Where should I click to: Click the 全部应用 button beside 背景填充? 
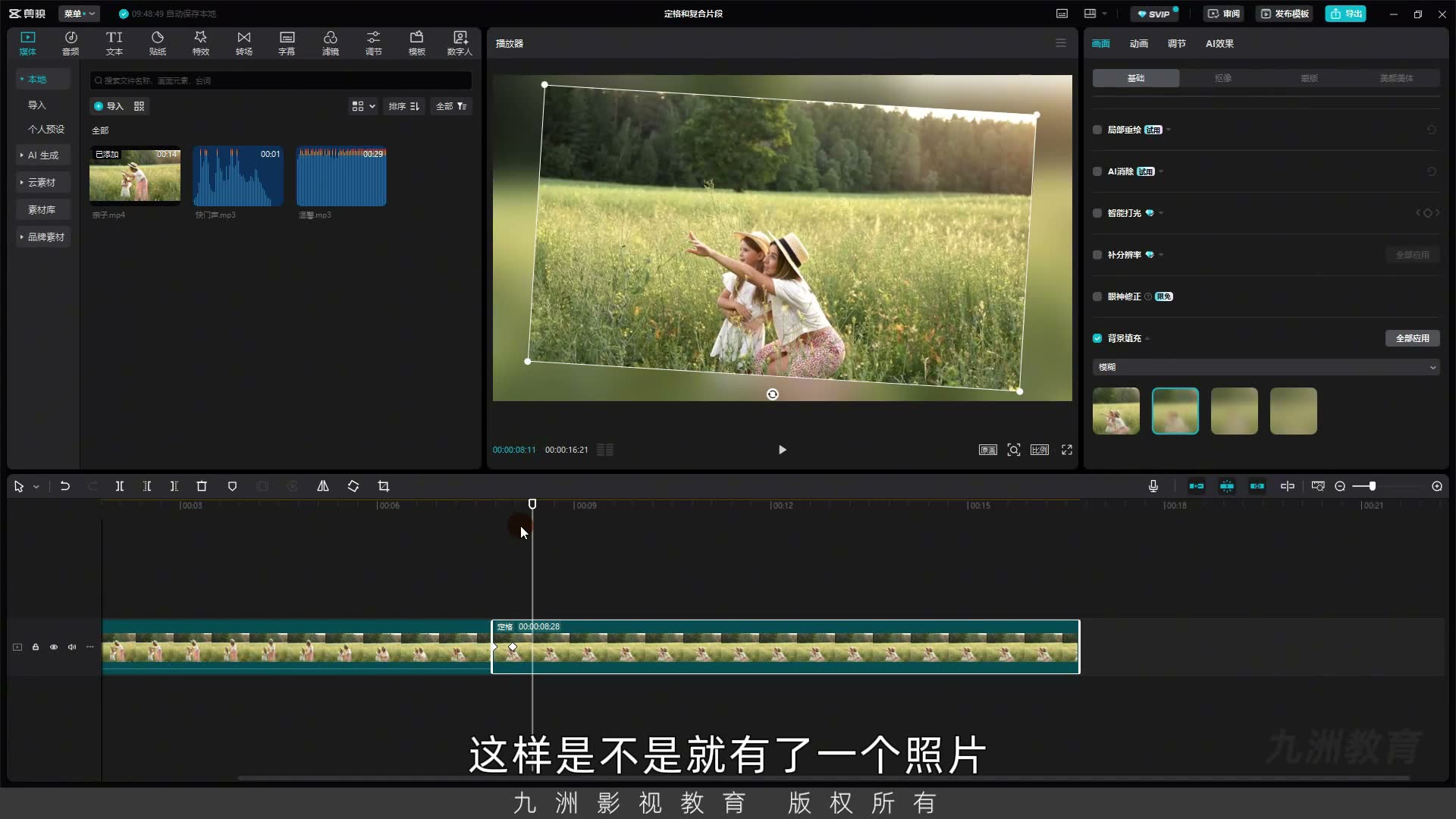click(x=1412, y=338)
